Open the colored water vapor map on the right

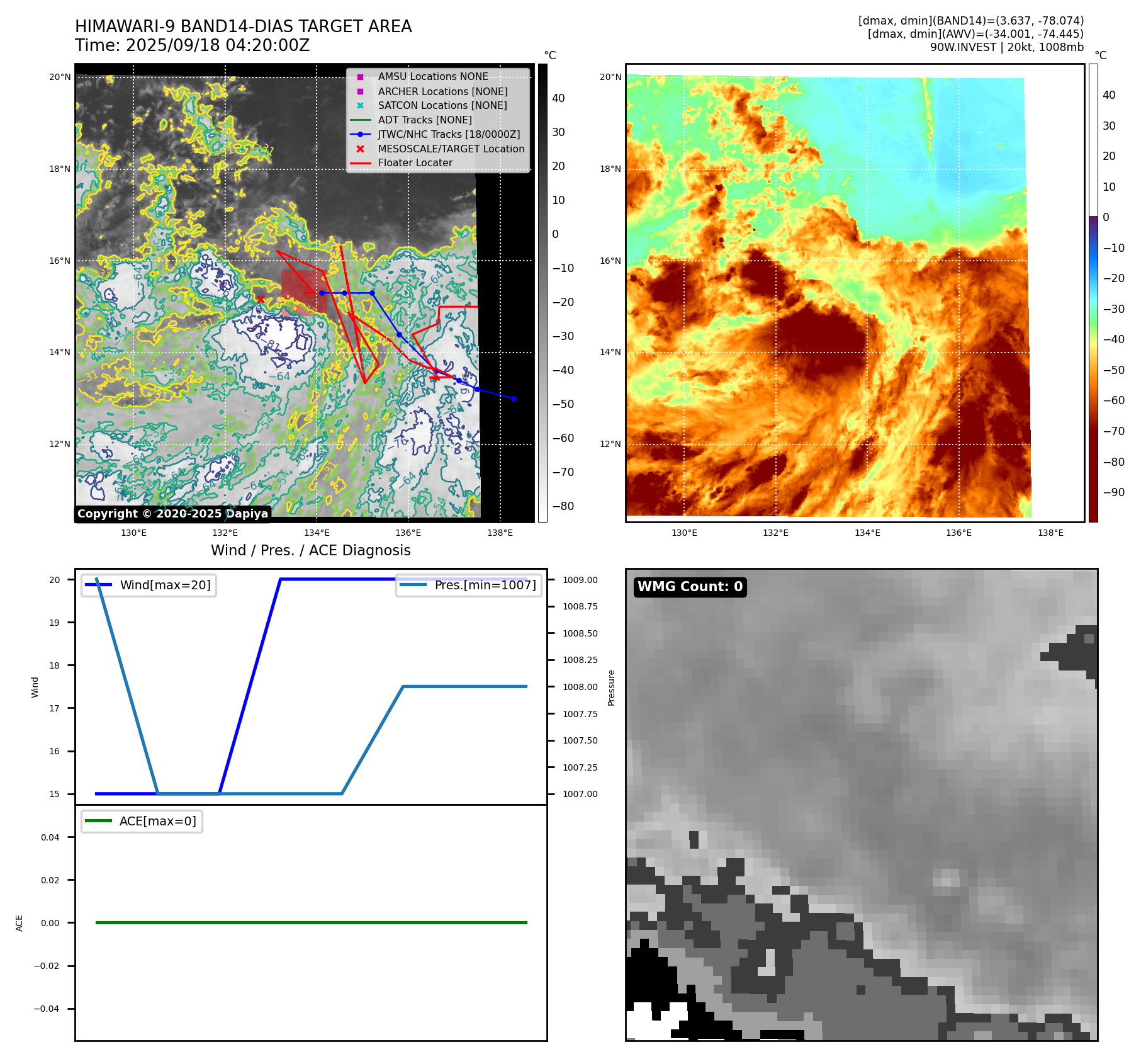855,293
